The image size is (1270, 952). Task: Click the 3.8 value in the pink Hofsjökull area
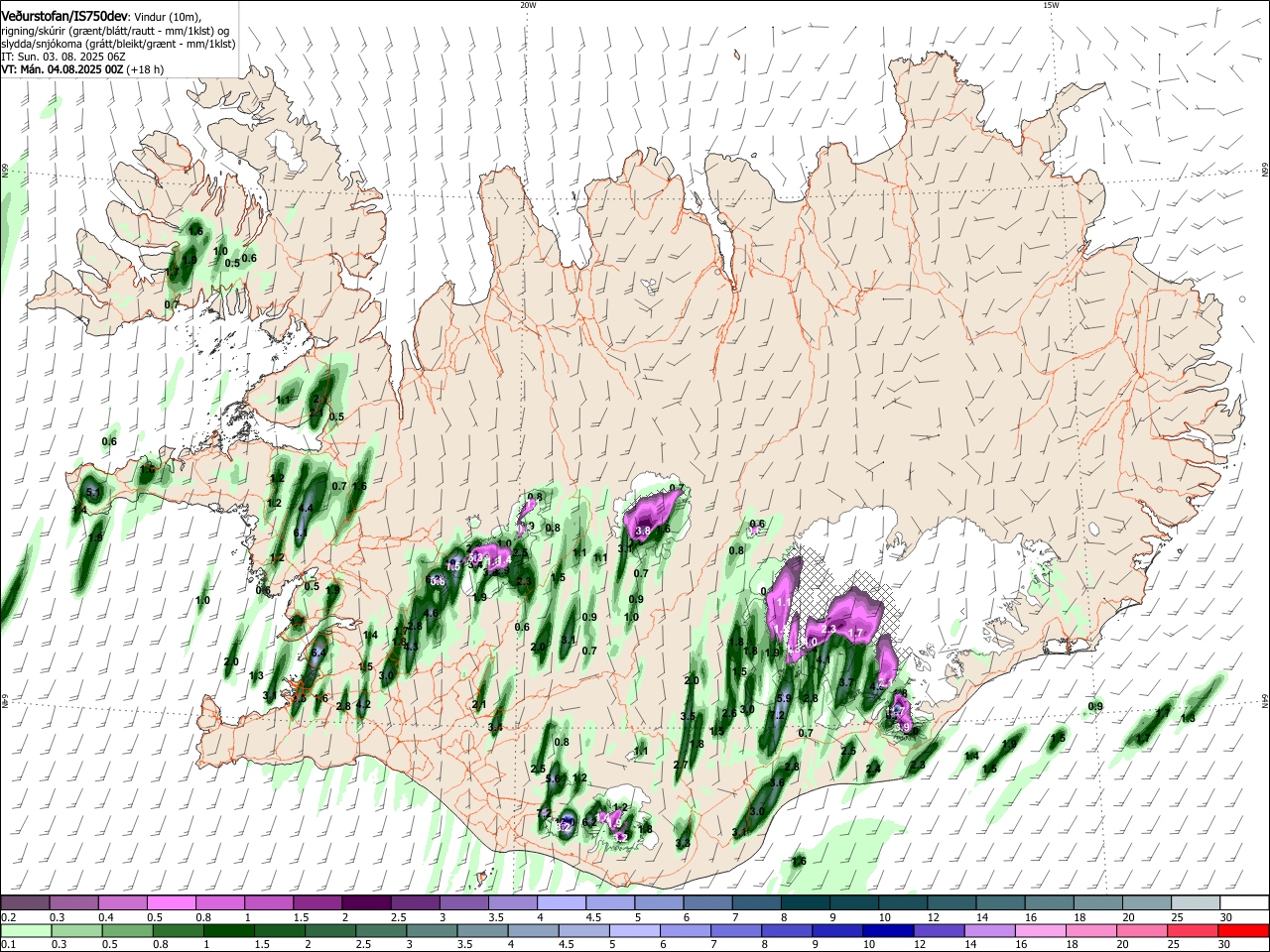point(642,532)
